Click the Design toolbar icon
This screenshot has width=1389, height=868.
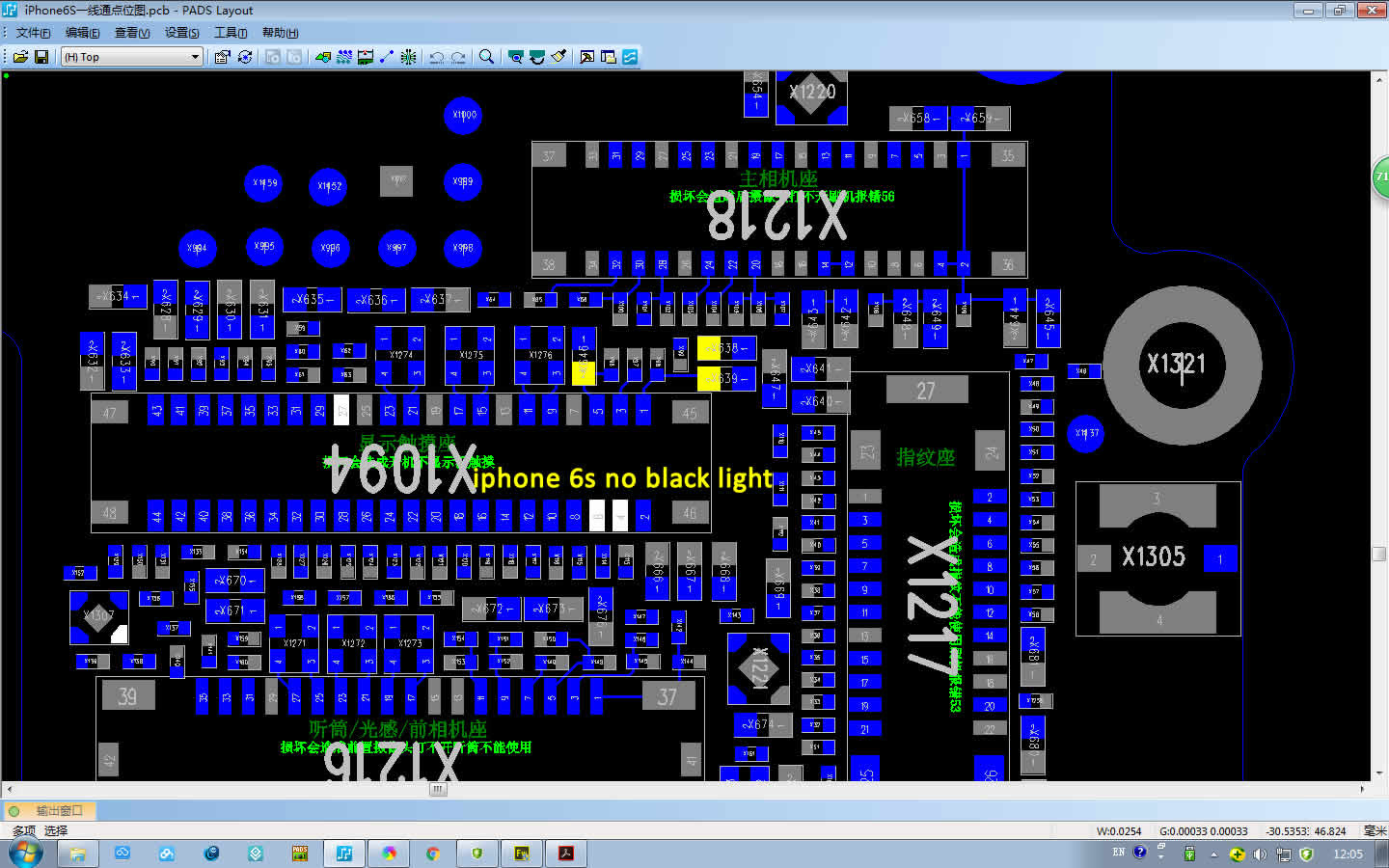[x=344, y=57]
